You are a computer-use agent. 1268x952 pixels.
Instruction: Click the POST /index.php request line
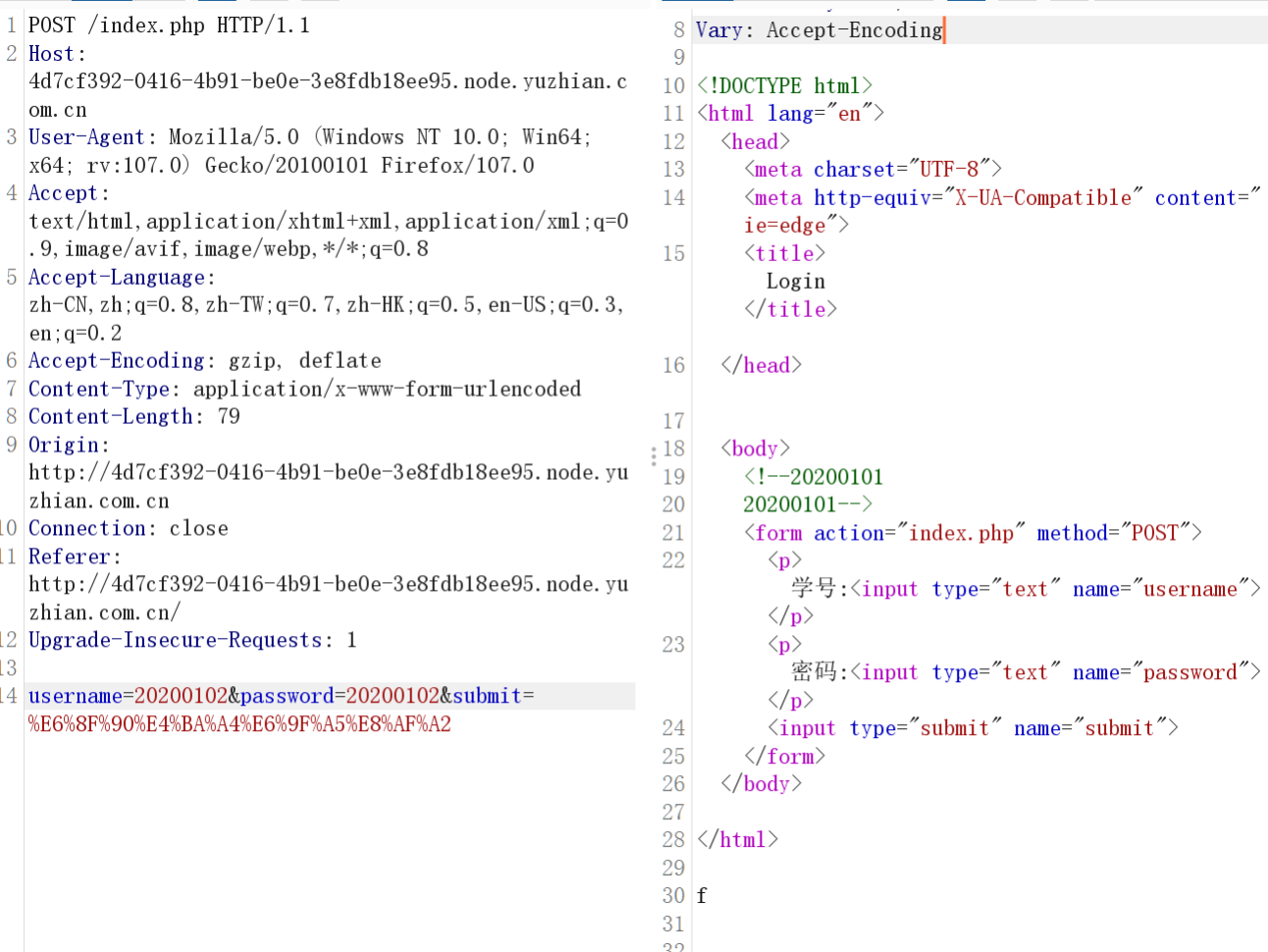(169, 26)
